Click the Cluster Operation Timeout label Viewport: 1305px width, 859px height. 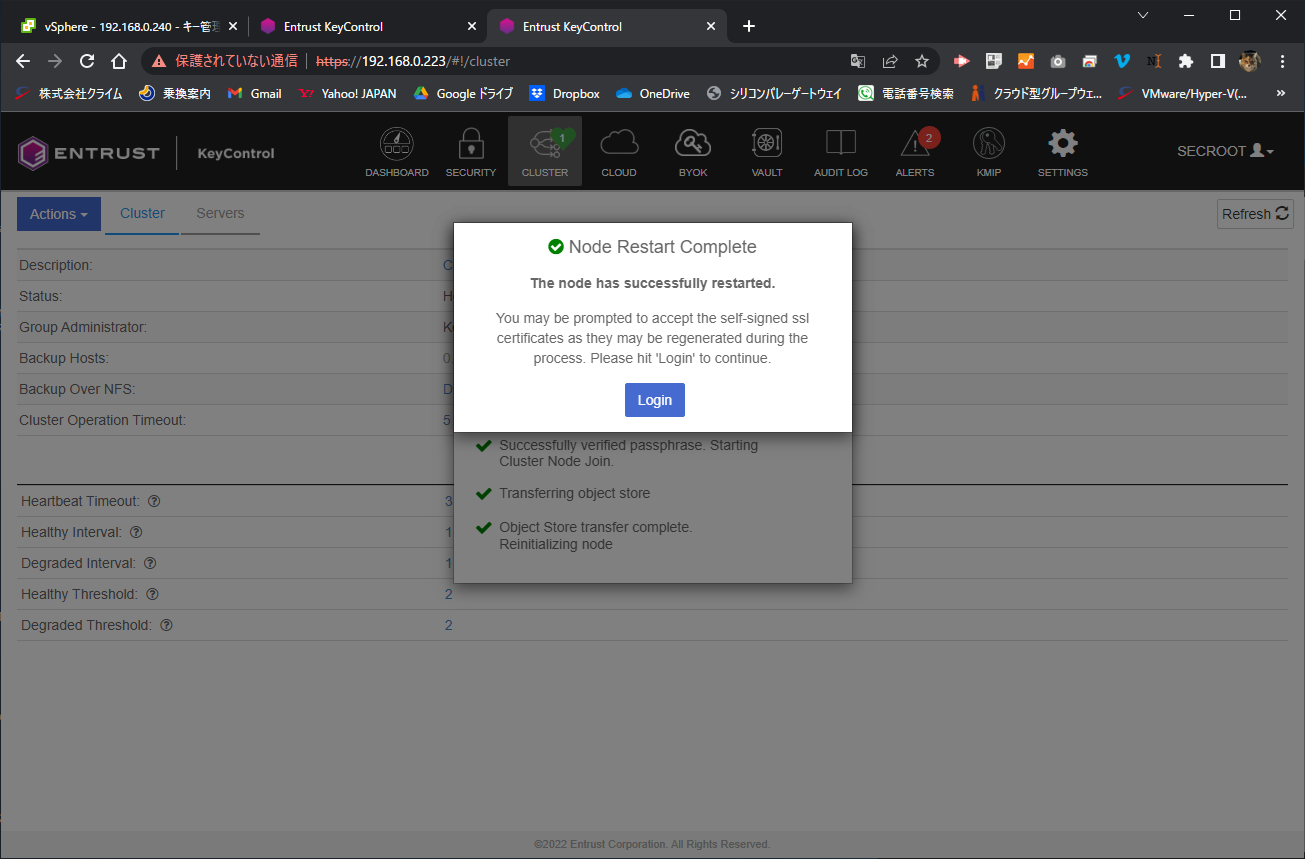(x=102, y=420)
